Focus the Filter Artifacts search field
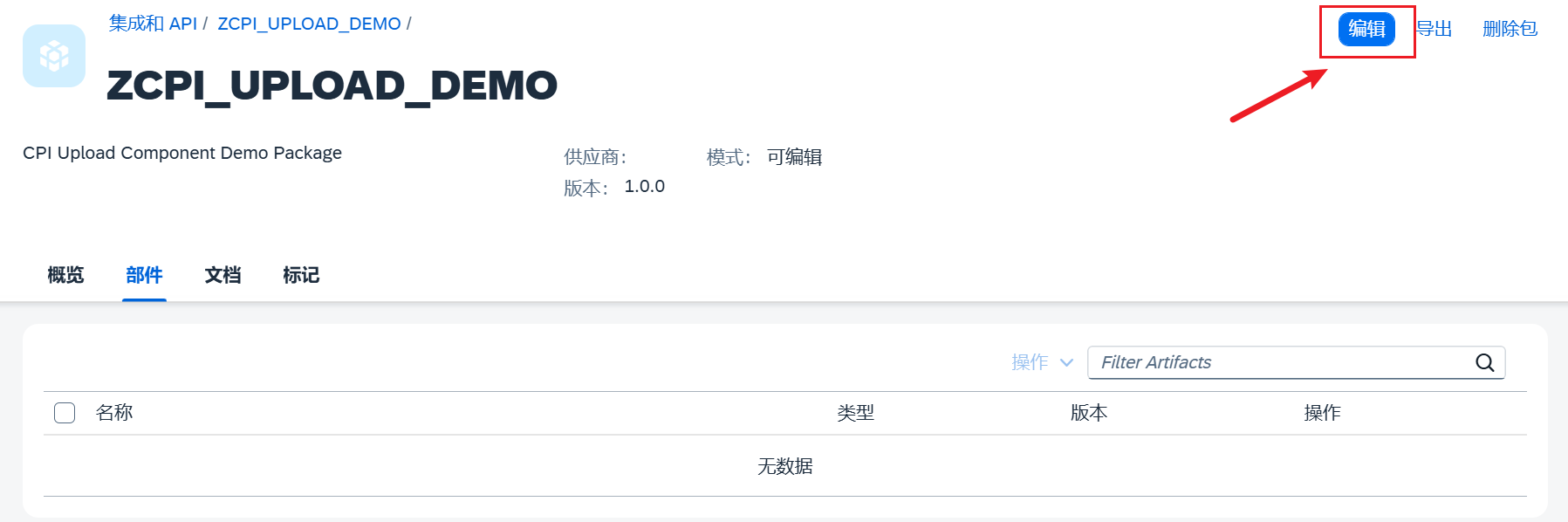Screen dimensions: 1568x522 click(1278, 362)
